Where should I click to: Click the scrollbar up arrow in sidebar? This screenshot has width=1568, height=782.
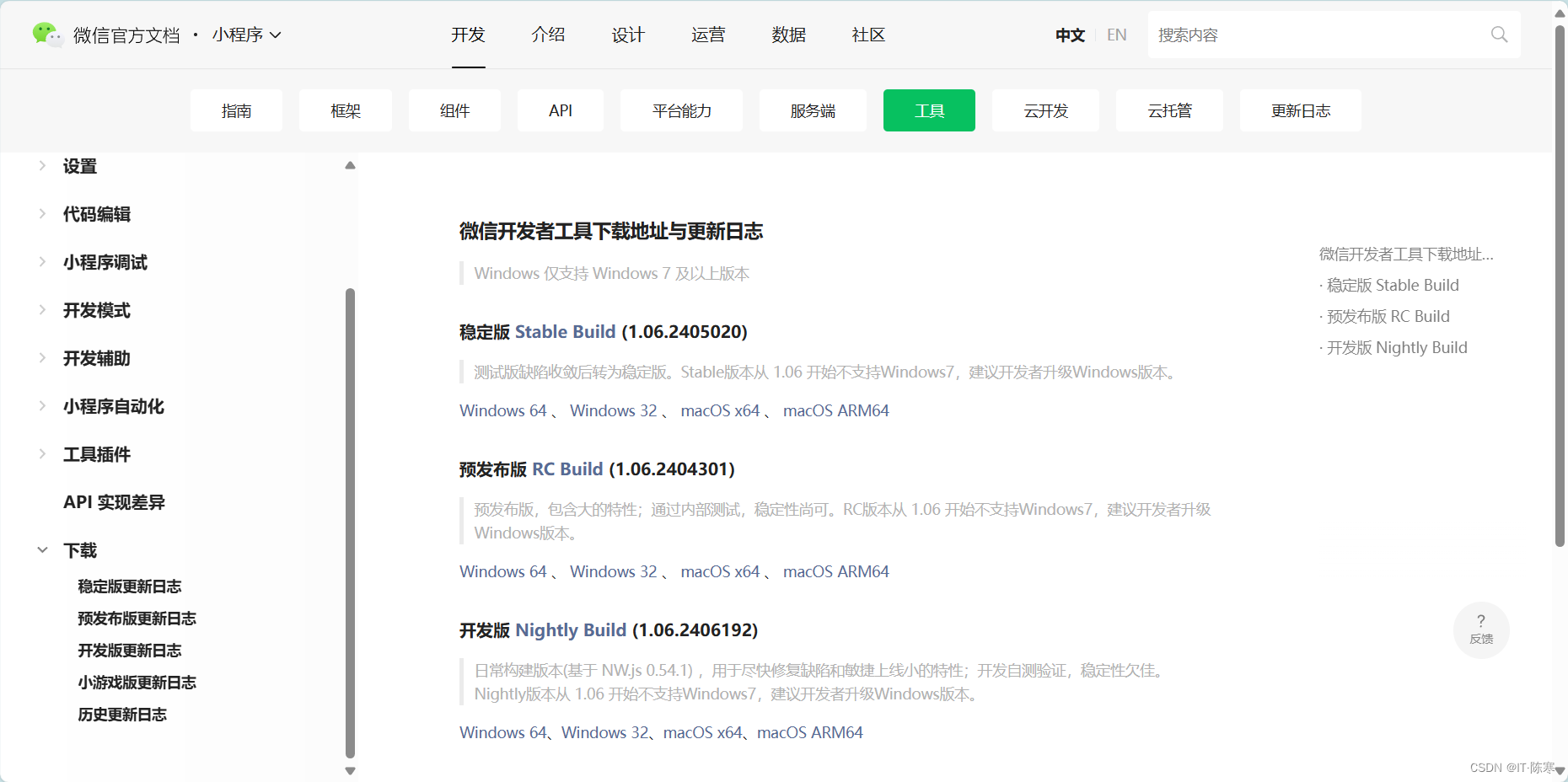(350, 165)
